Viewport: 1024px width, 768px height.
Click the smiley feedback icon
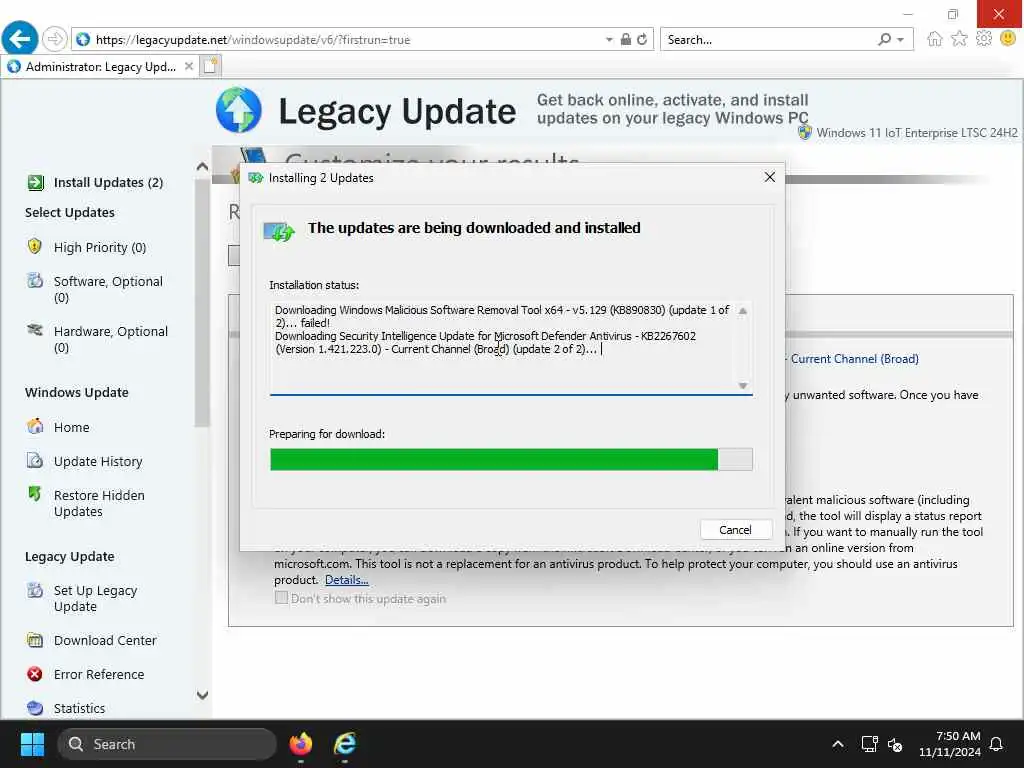1008,39
